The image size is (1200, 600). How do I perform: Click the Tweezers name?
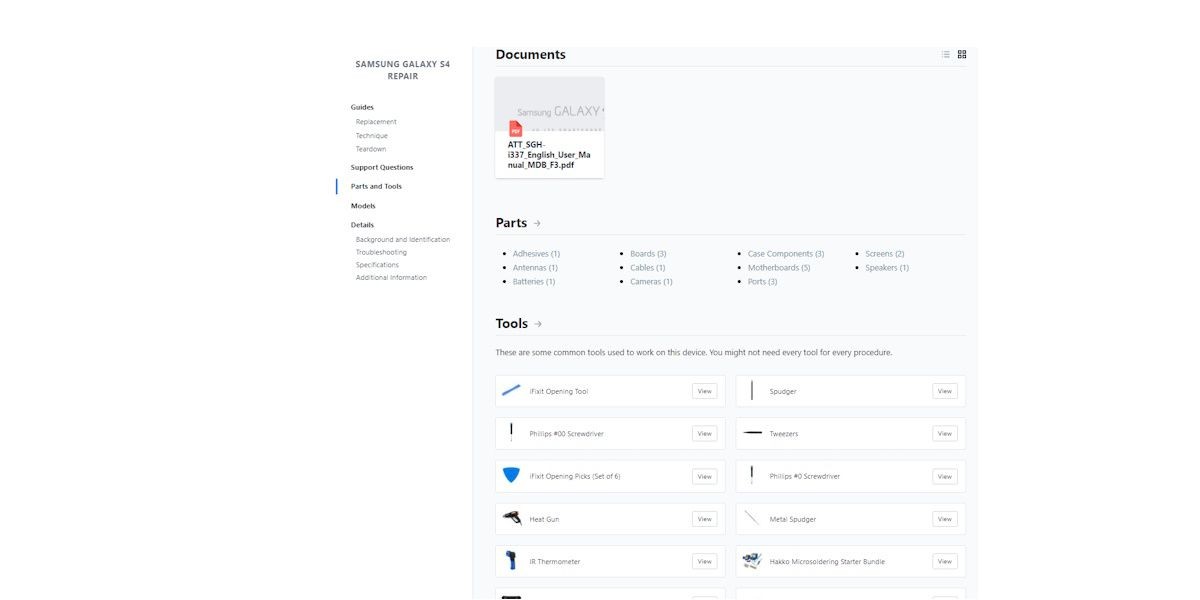coord(784,434)
